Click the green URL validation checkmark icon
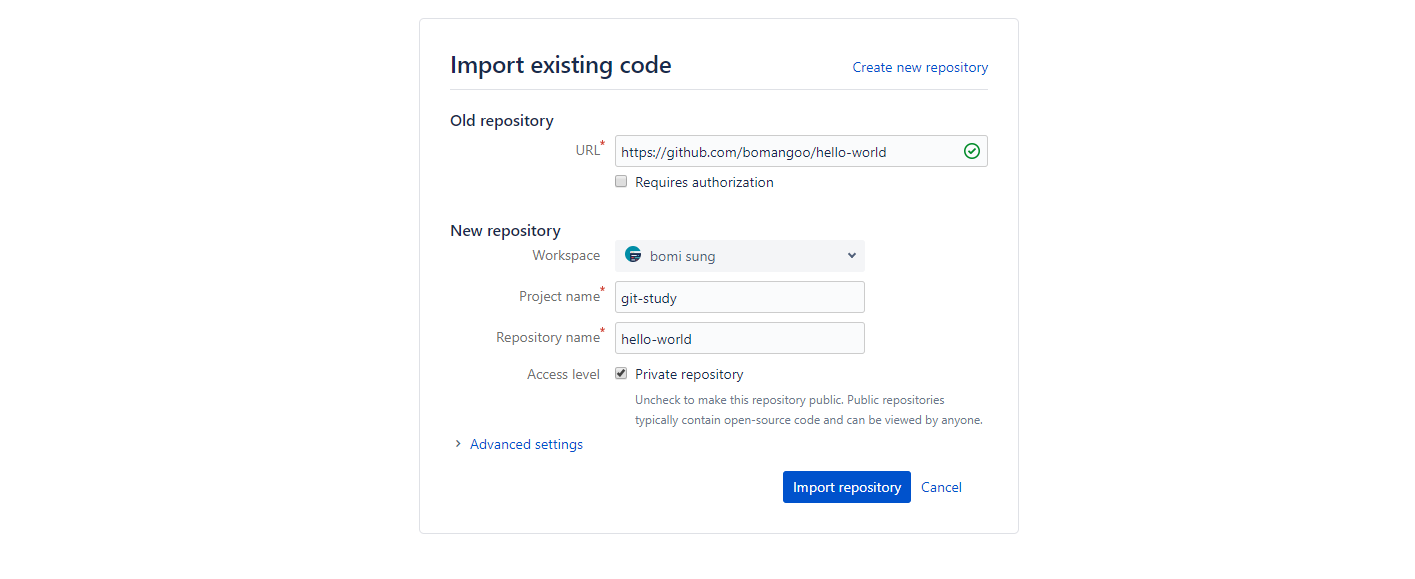The width and height of the screenshot is (1415, 579). [971, 151]
